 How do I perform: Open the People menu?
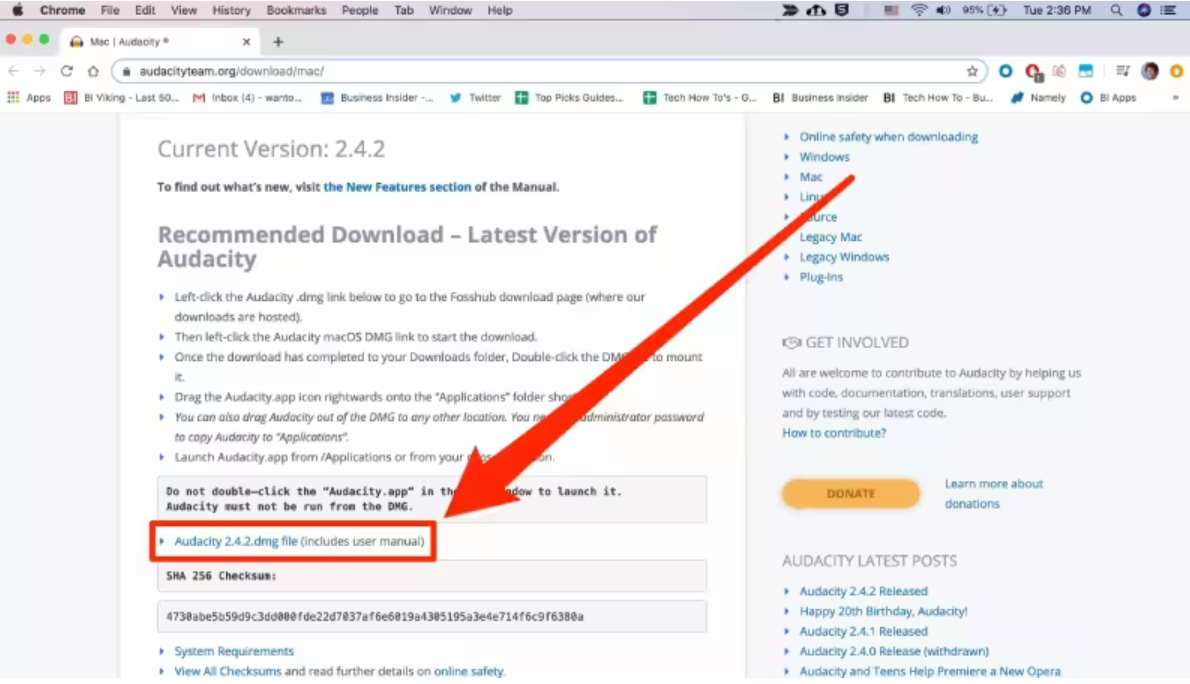click(x=360, y=11)
